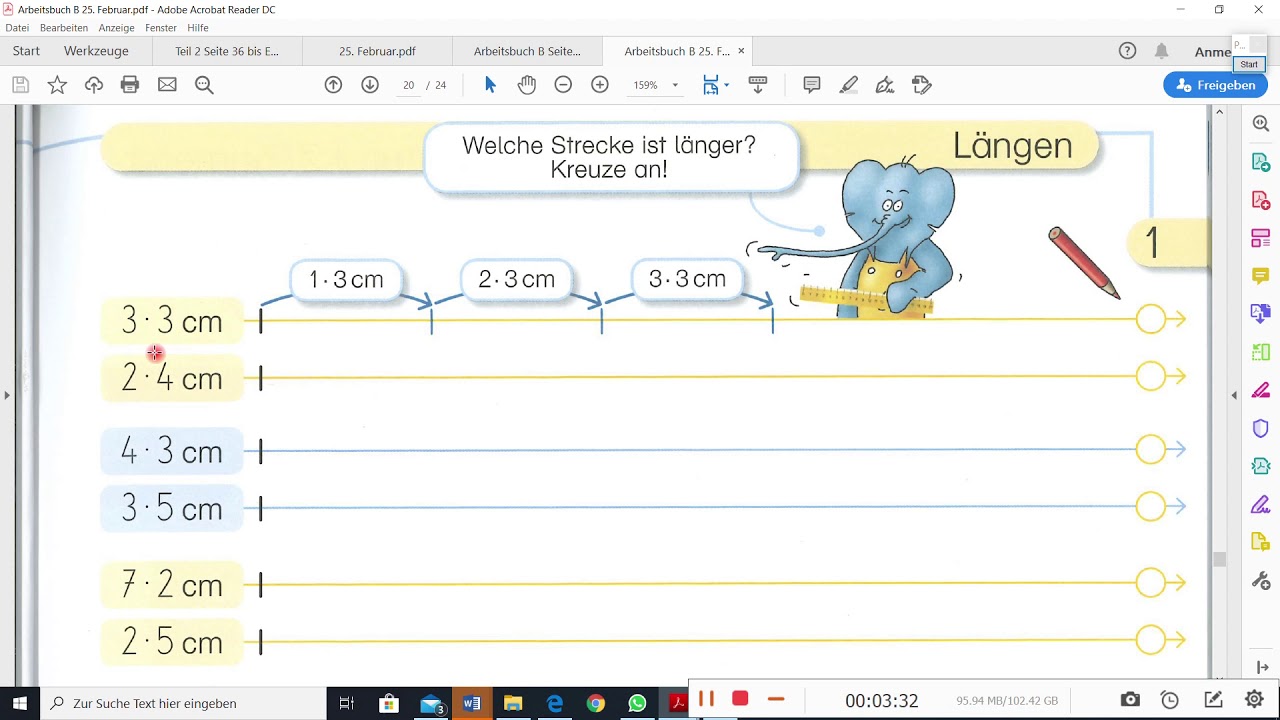Expand the left navigation pane arrow
The width and height of the screenshot is (1280, 720).
6,395
